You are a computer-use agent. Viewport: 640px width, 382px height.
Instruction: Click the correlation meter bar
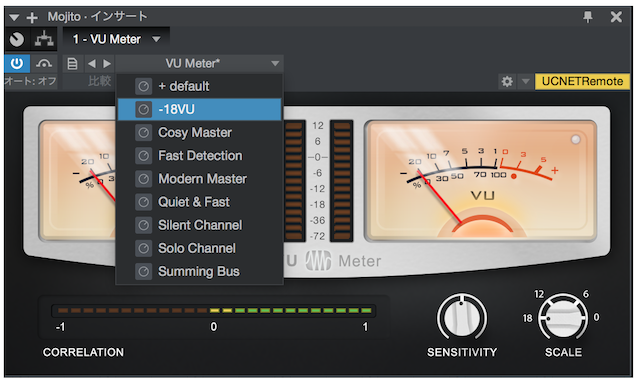pos(214,311)
